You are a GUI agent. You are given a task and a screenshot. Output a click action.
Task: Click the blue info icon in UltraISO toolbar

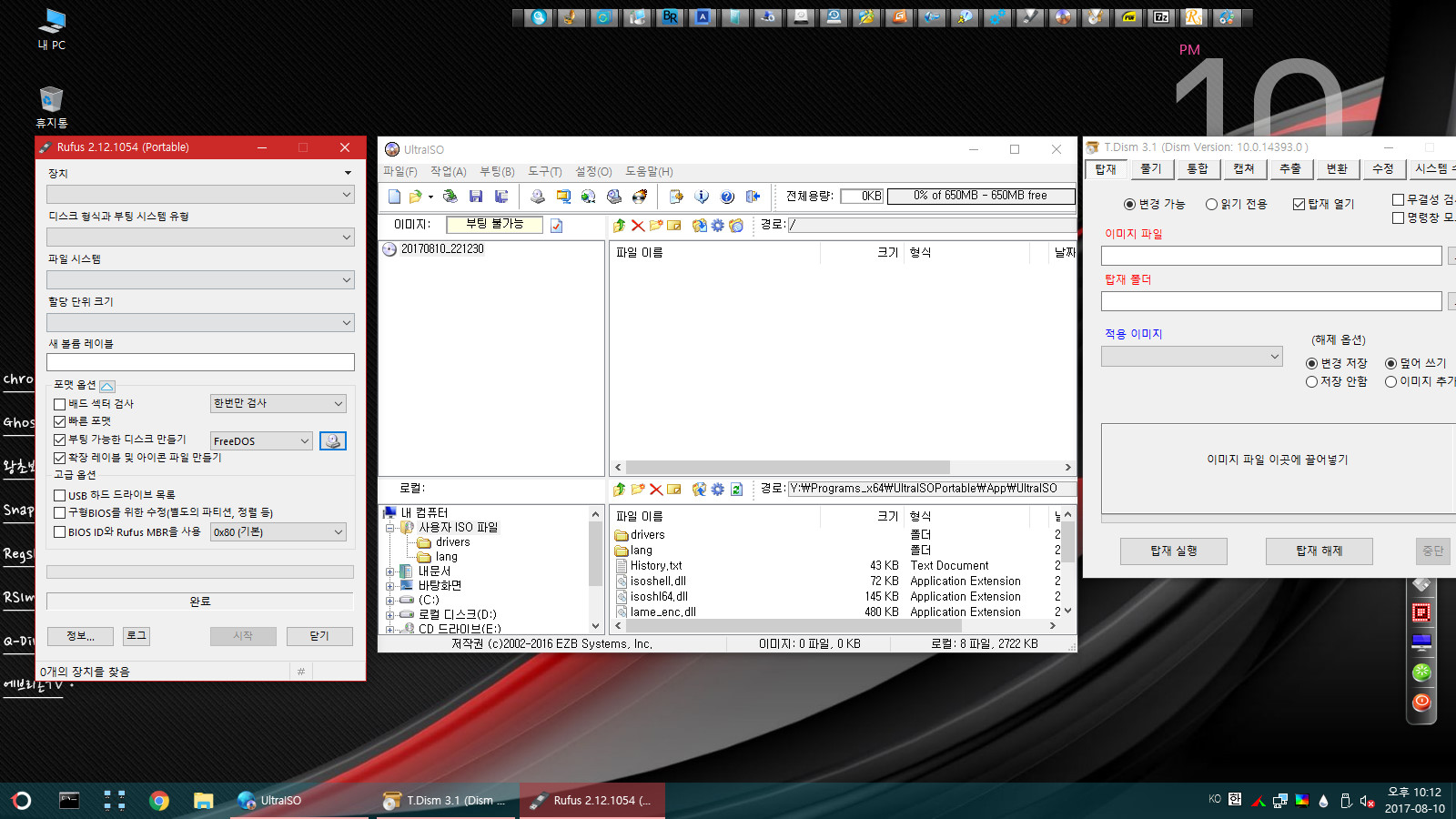(x=702, y=197)
